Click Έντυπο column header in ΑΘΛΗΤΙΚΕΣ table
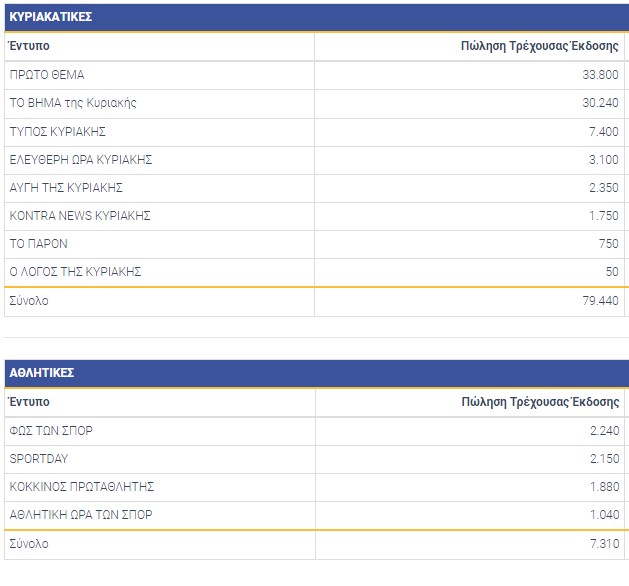Screen dimensions: 629x586 29,402
